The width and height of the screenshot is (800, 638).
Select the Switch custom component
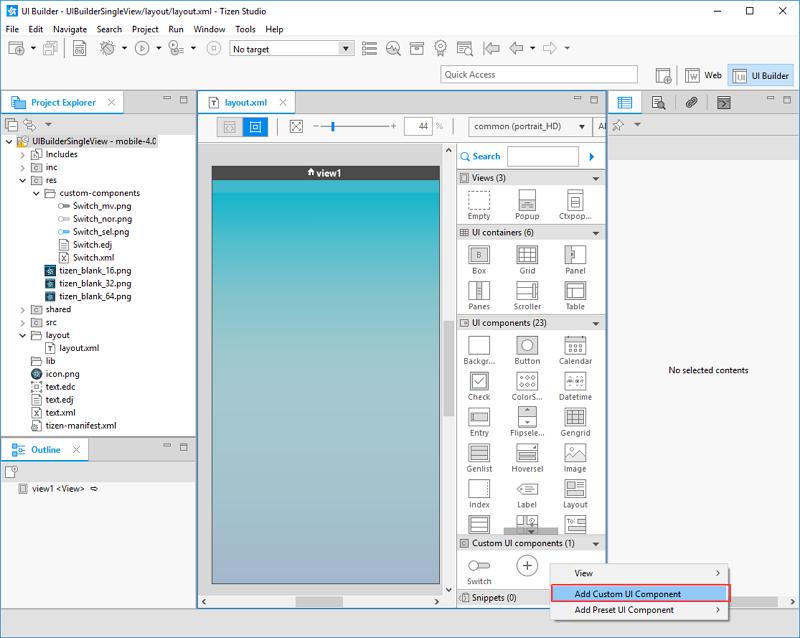[479, 566]
